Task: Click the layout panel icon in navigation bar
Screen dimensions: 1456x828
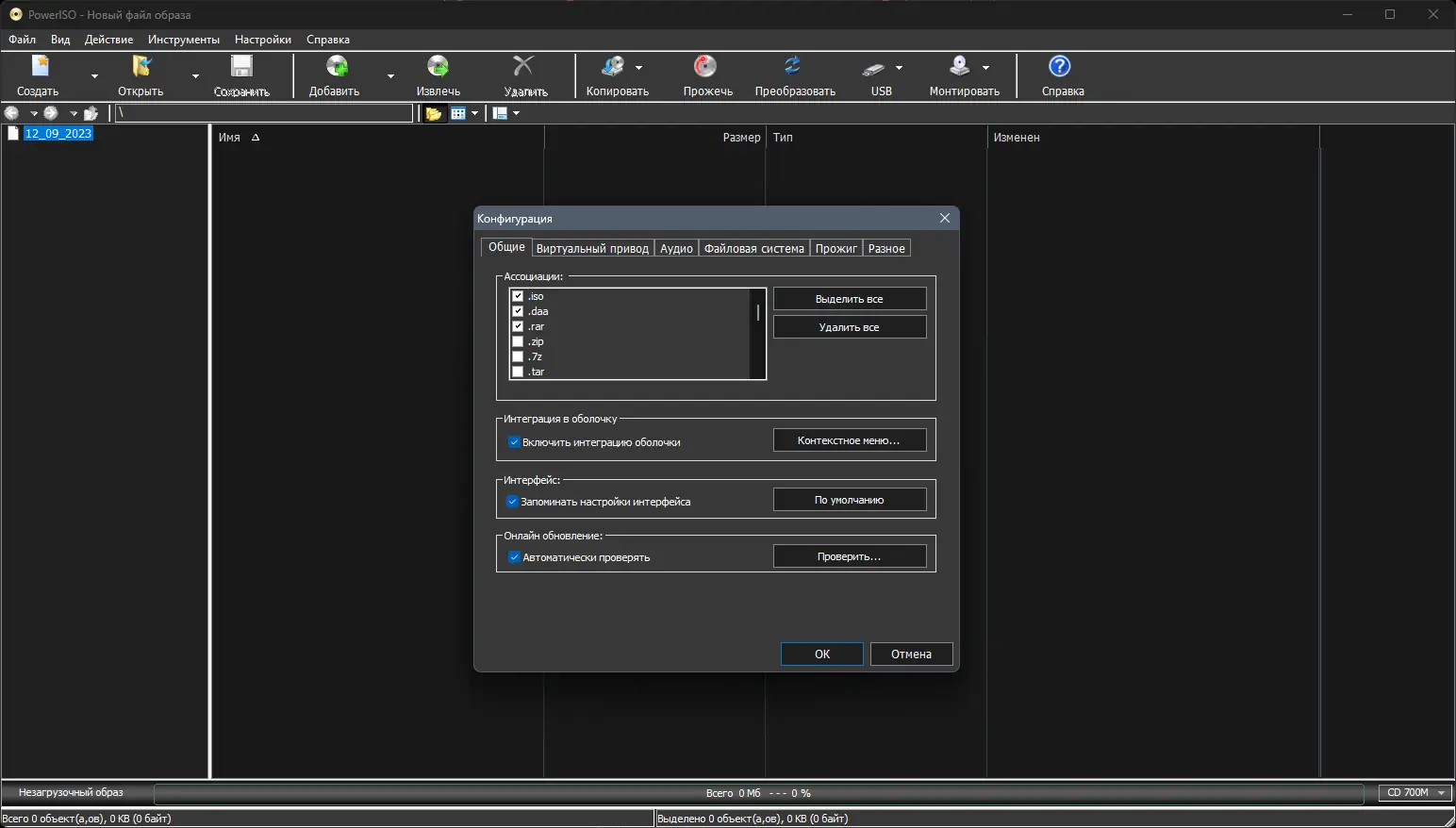Action: click(501, 113)
